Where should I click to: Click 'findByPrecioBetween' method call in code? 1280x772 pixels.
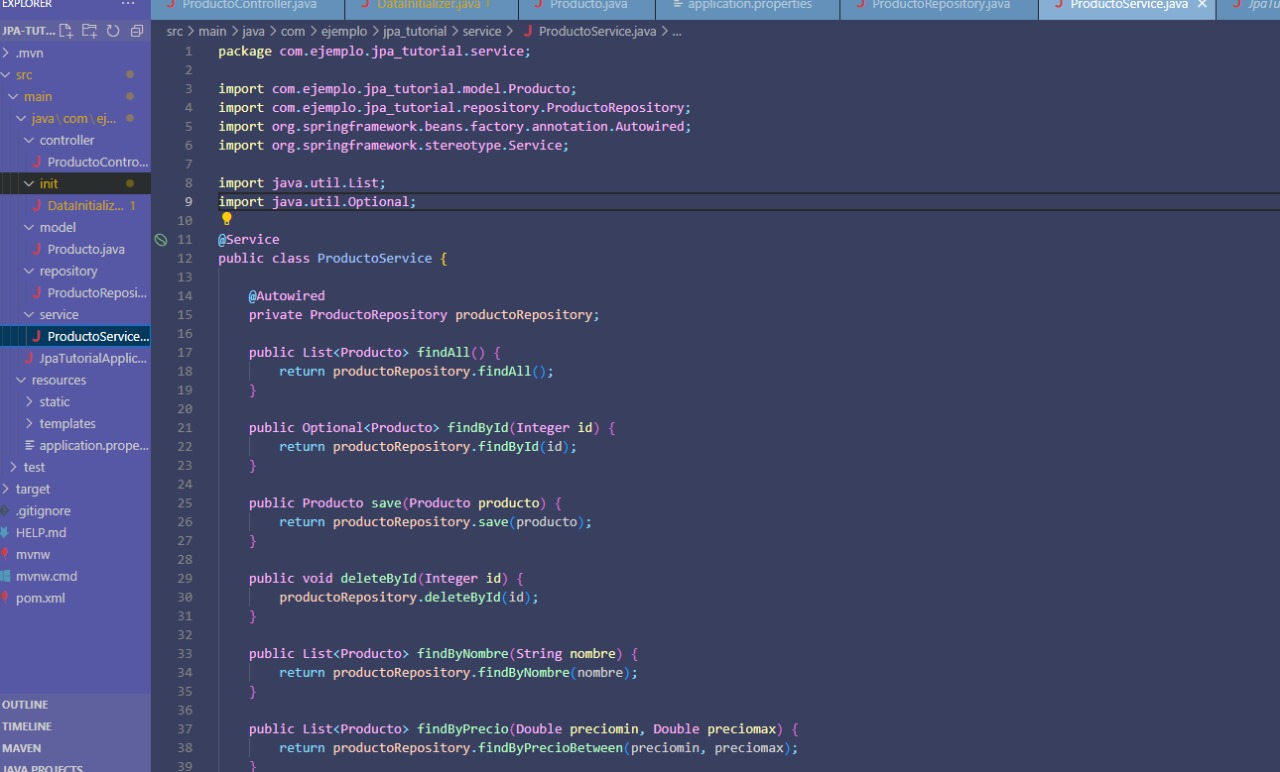click(550, 748)
